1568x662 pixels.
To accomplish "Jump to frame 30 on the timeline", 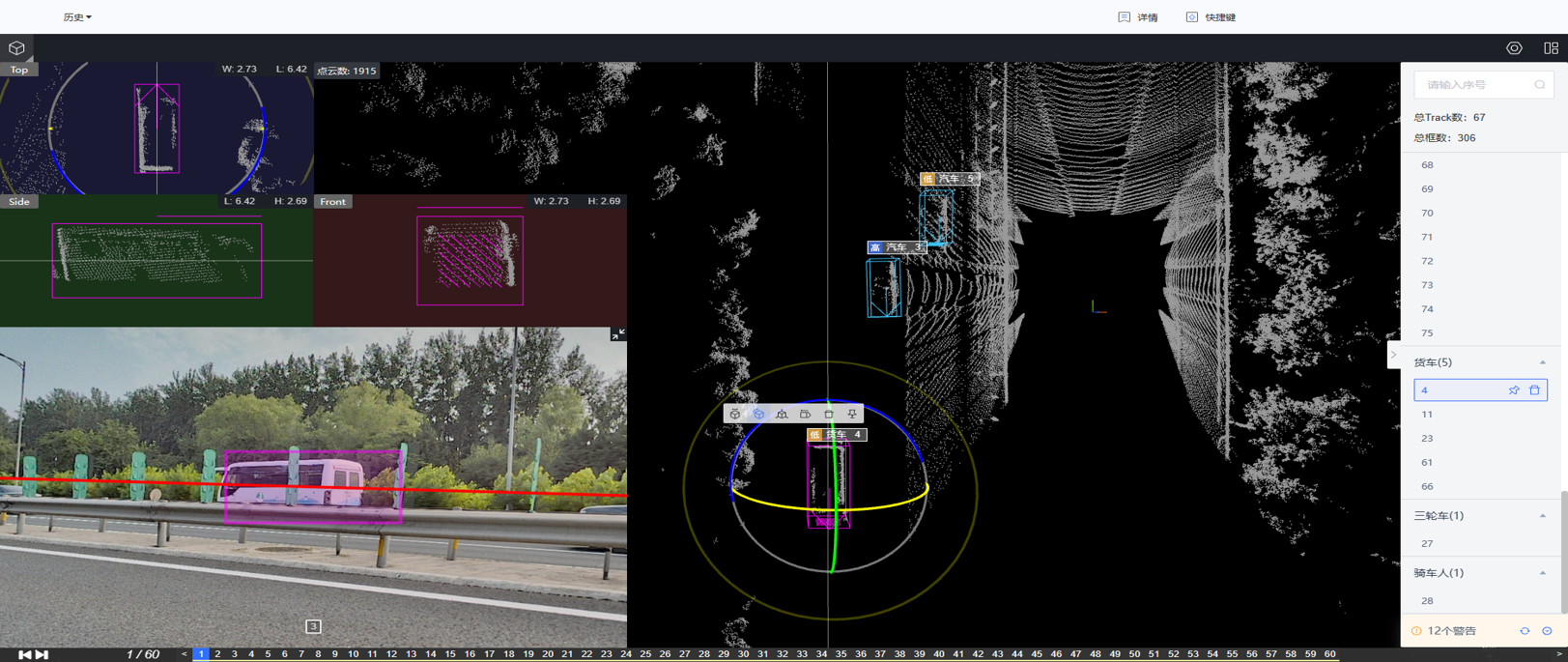I will click(743, 654).
